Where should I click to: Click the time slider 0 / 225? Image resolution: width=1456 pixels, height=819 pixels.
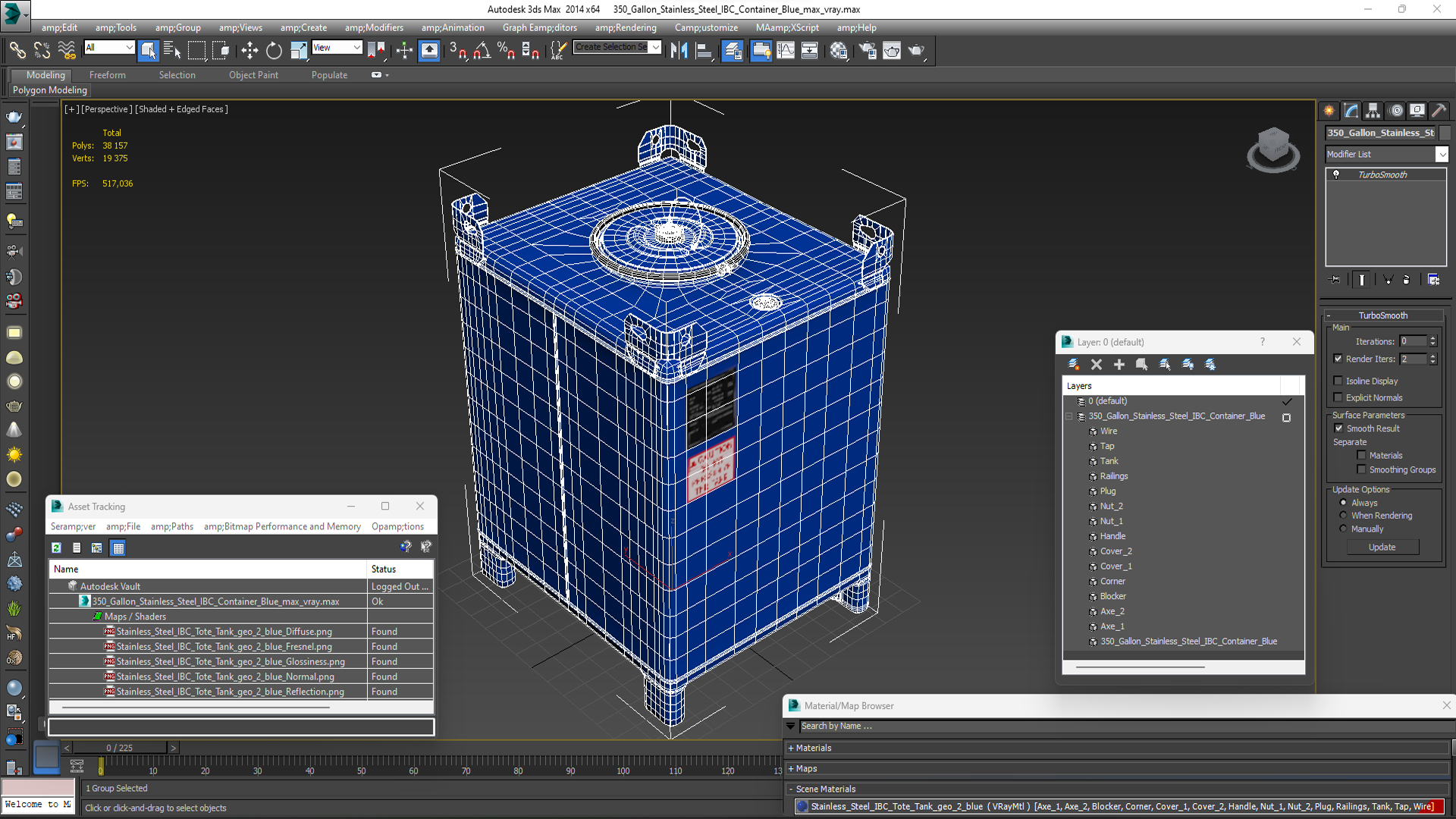(119, 748)
